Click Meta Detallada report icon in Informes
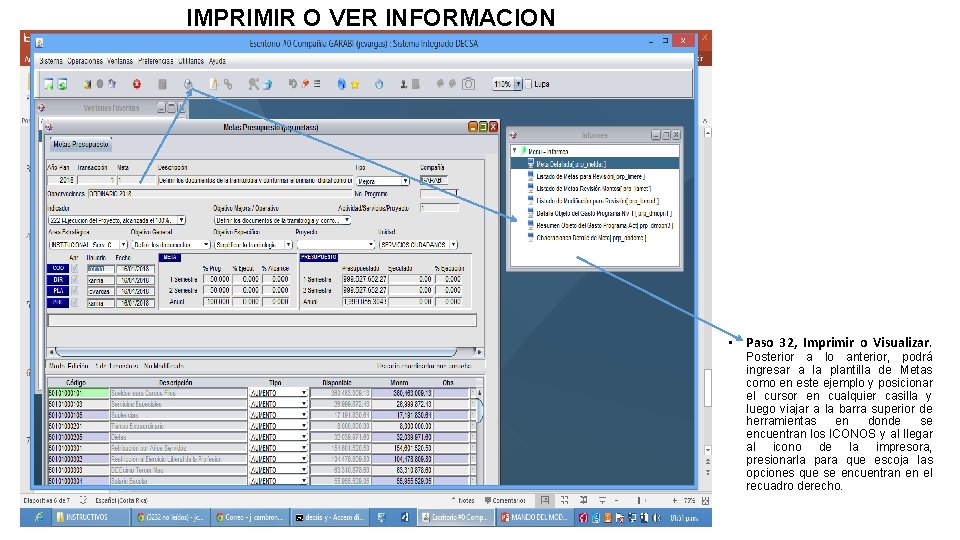The height and width of the screenshot is (540, 960). 531,163
